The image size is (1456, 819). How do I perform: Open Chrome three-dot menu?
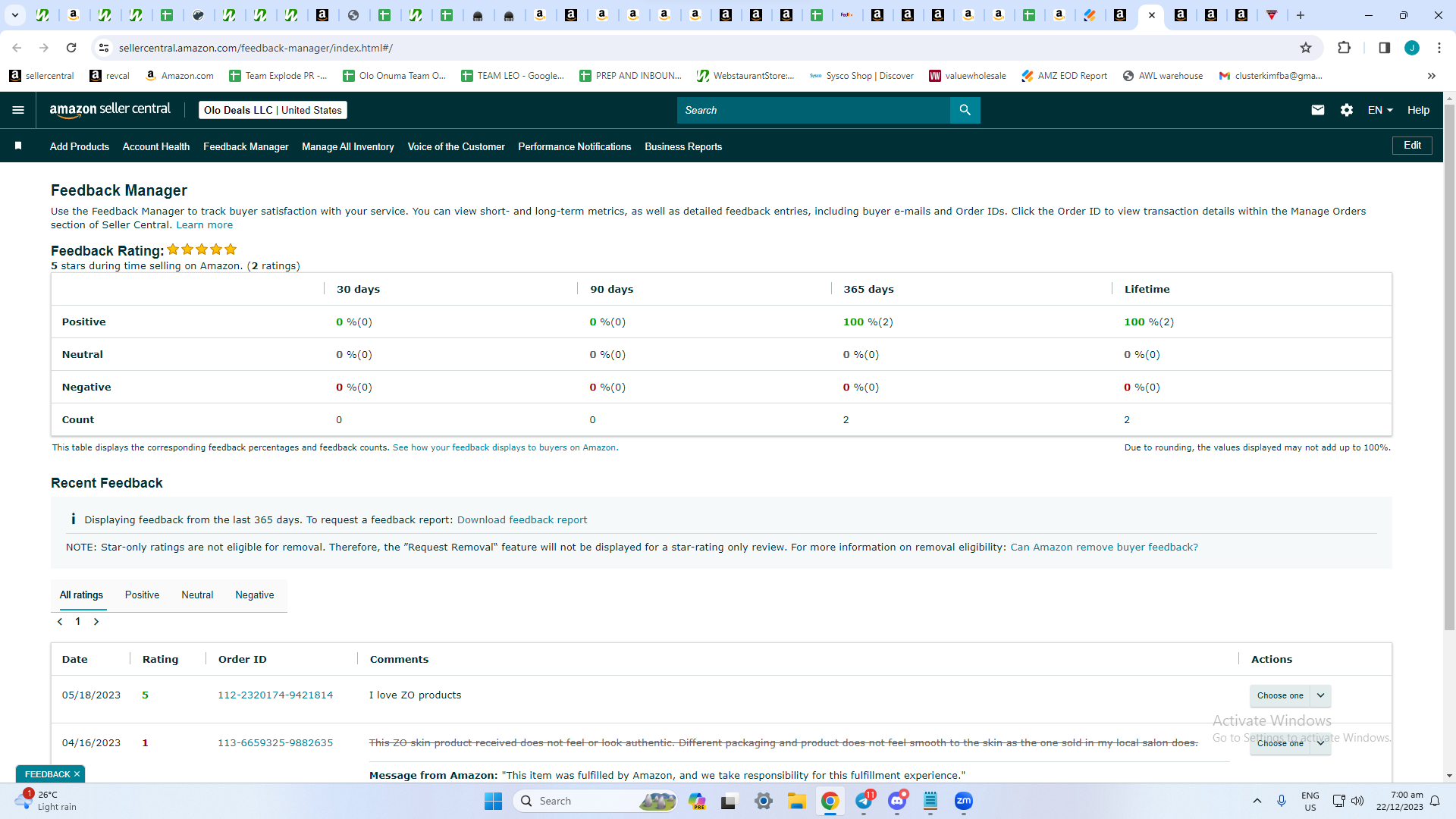(1439, 48)
